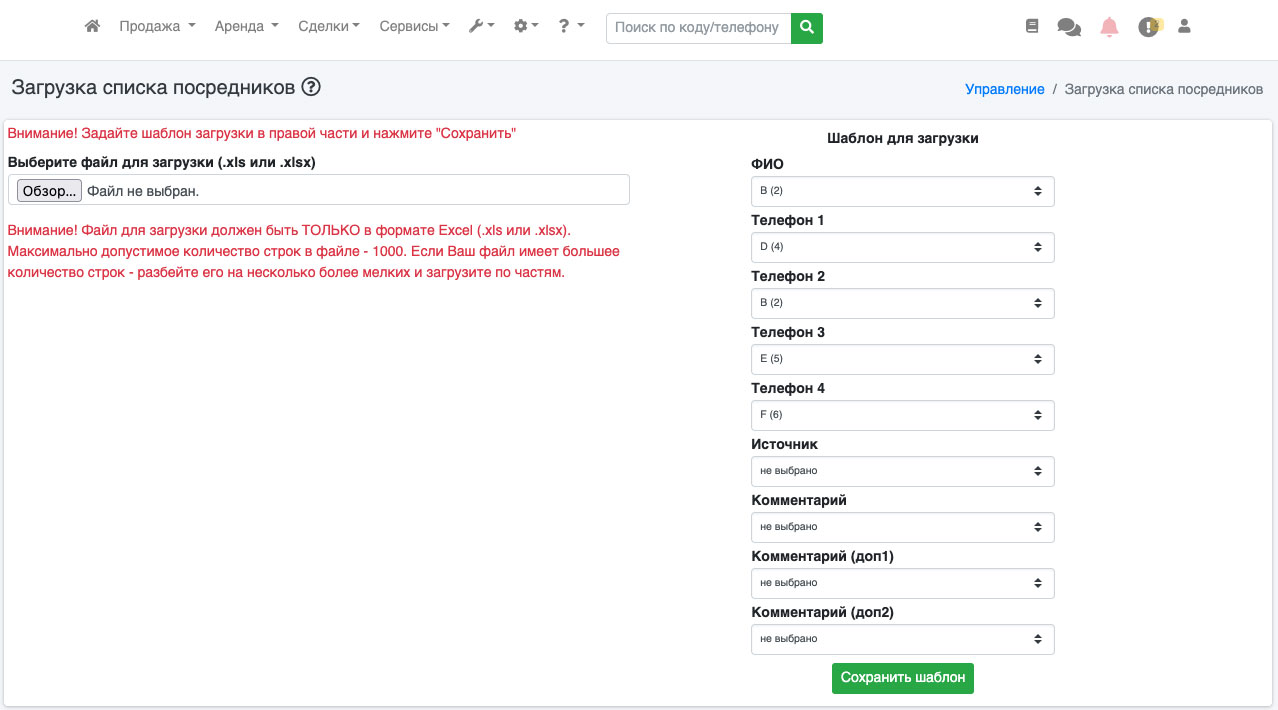Expand the Источник dropdown
This screenshot has width=1278, height=710.
(902, 471)
